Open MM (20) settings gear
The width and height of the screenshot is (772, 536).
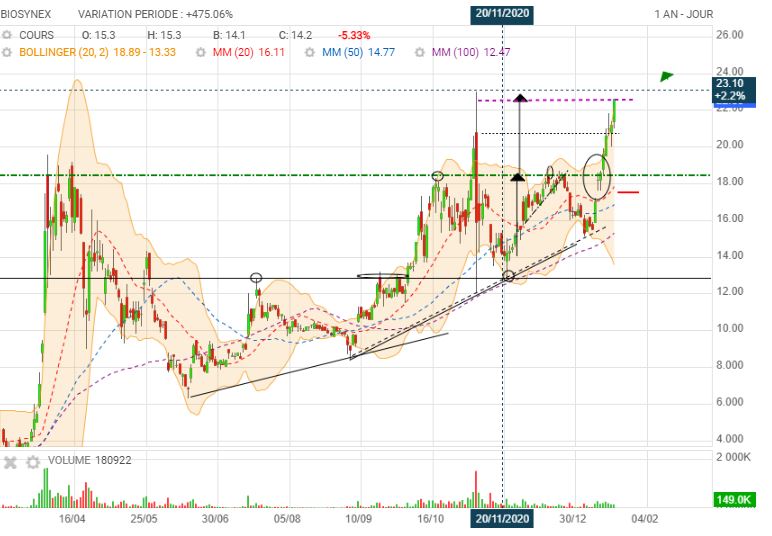(x=200, y=52)
